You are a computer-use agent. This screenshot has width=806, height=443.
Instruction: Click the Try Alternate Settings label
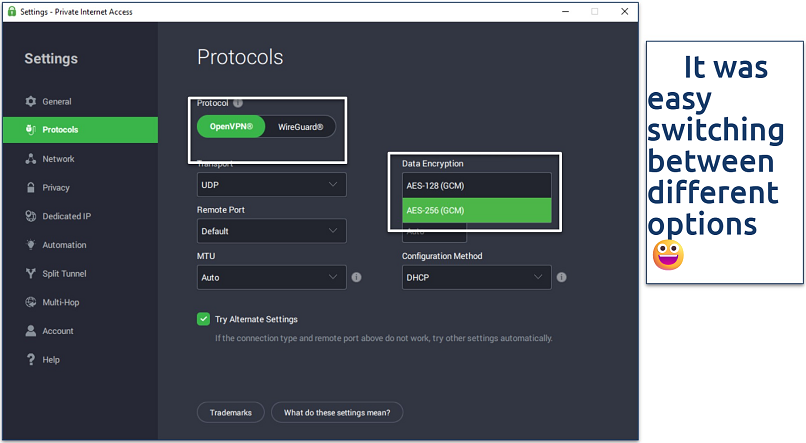coord(256,319)
